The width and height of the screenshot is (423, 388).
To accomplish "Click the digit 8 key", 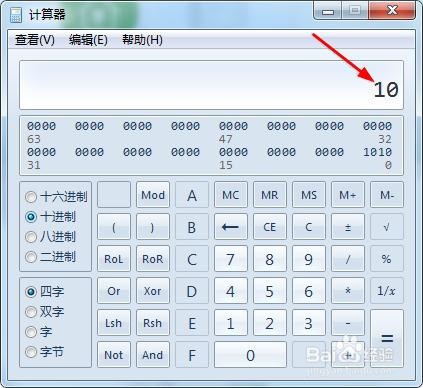I will (270, 259).
